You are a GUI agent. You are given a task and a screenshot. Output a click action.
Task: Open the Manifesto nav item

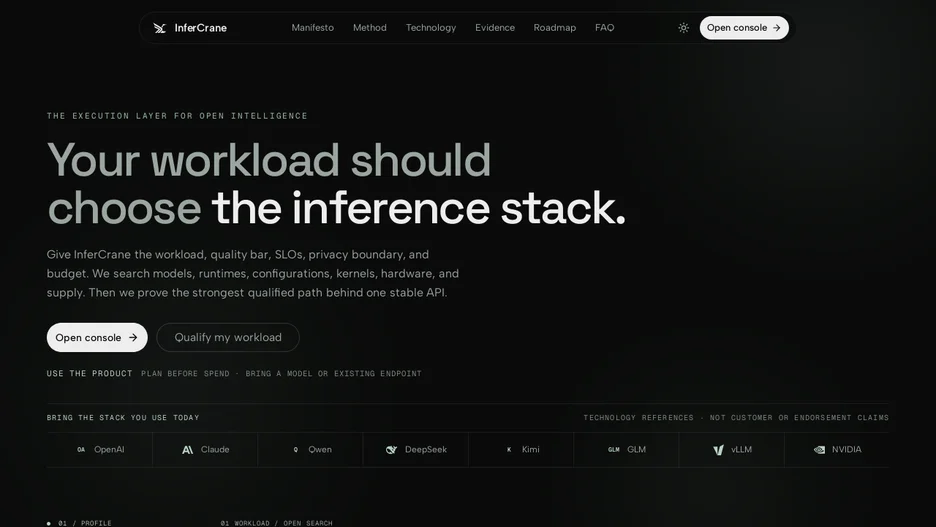click(x=312, y=28)
